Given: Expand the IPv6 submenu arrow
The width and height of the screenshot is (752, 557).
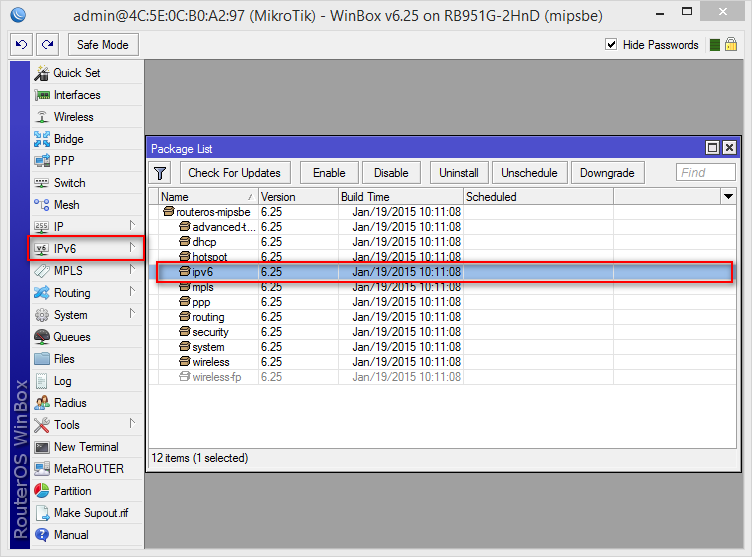Looking at the screenshot, I should click(x=132, y=248).
